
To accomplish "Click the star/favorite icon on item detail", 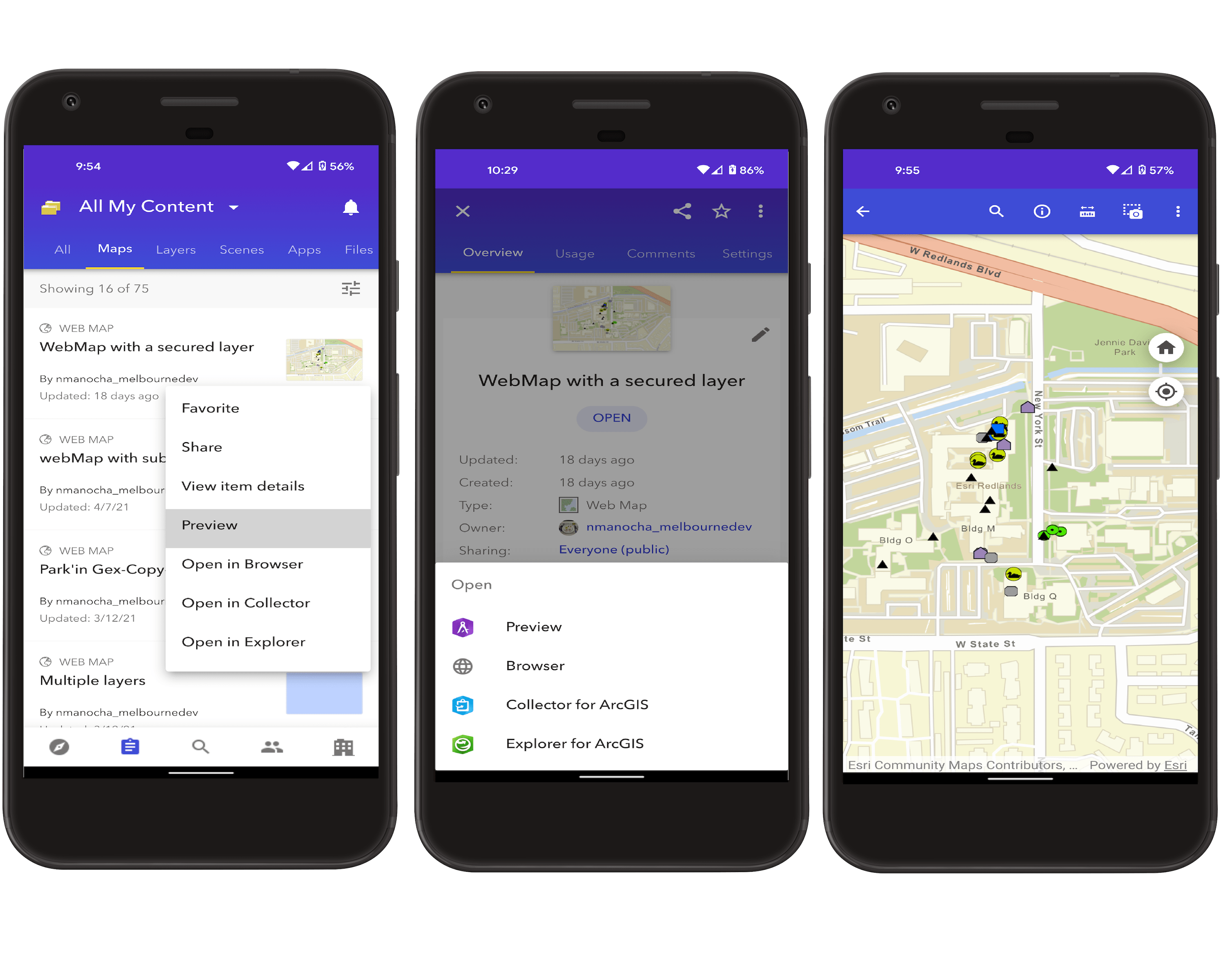I will click(722, 212).
